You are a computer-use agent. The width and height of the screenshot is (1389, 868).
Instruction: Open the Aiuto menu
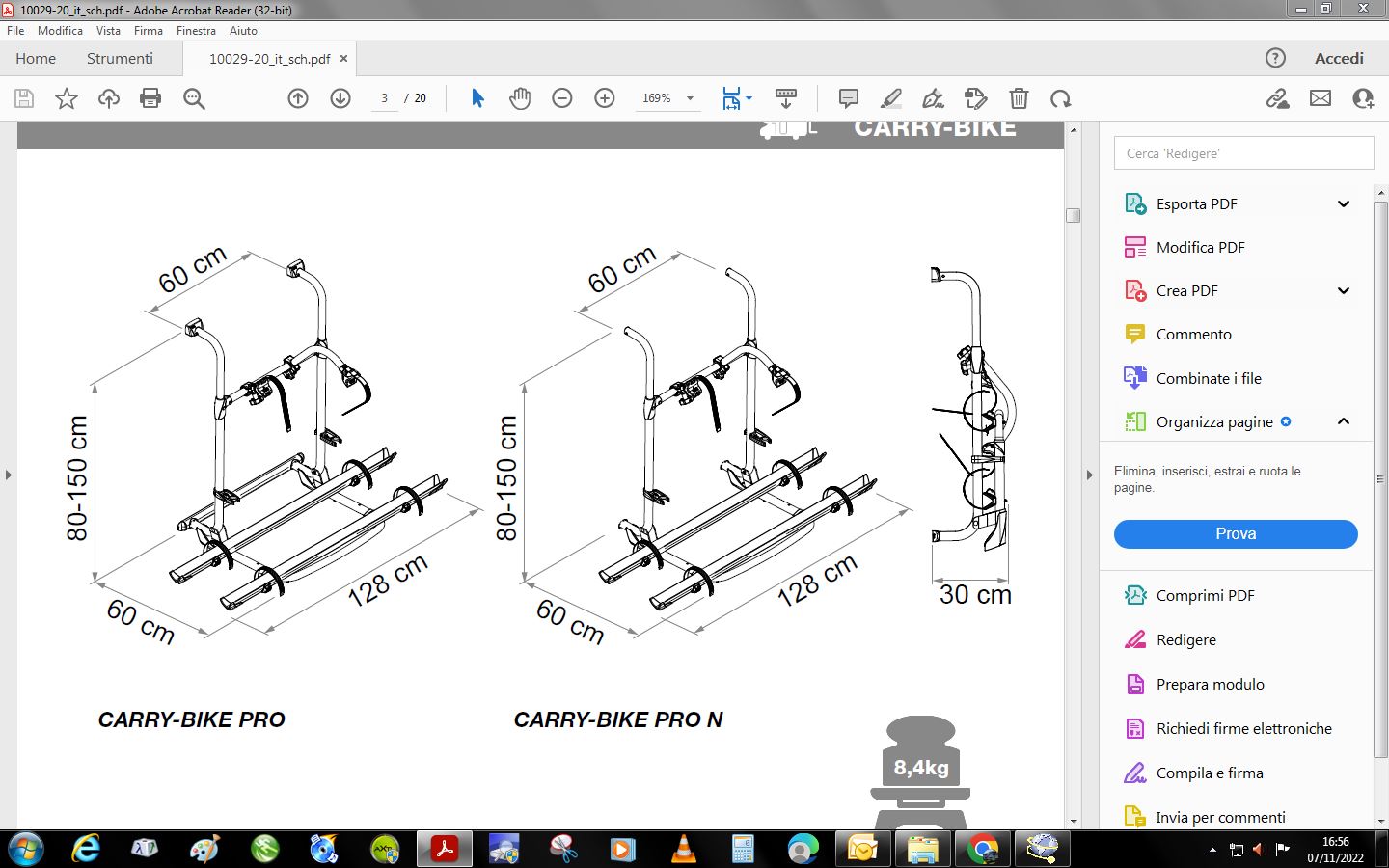click(243, 31)
